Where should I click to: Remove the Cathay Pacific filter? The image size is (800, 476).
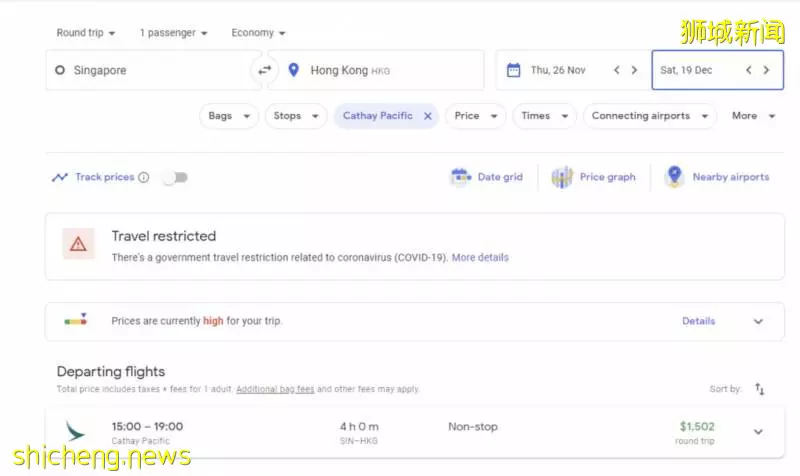428,116
